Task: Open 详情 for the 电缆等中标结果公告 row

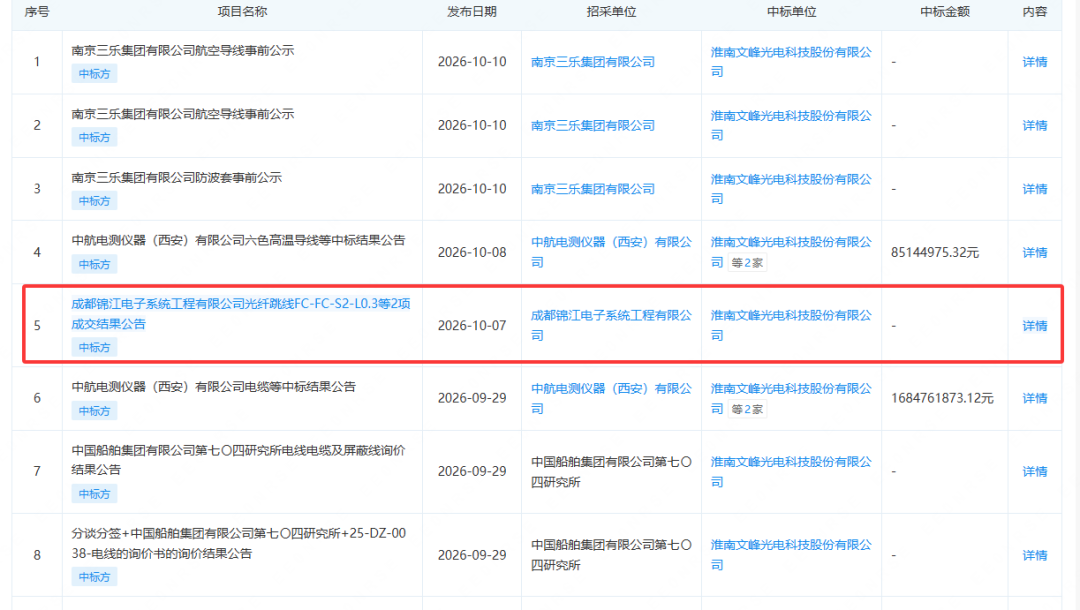Action: tap(1035, 398)
